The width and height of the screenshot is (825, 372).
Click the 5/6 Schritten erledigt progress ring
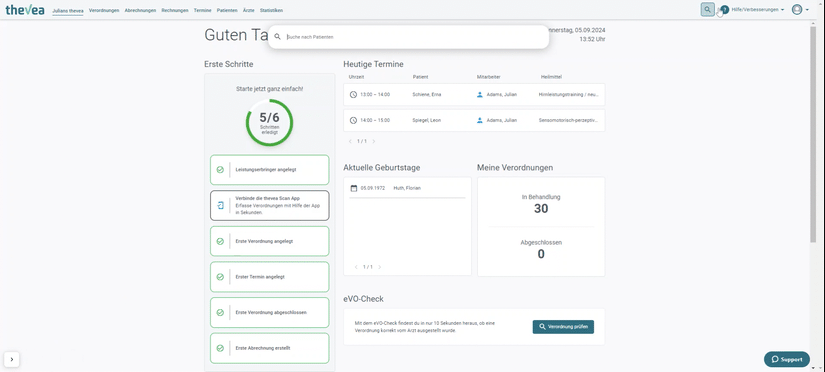point(269,123)
